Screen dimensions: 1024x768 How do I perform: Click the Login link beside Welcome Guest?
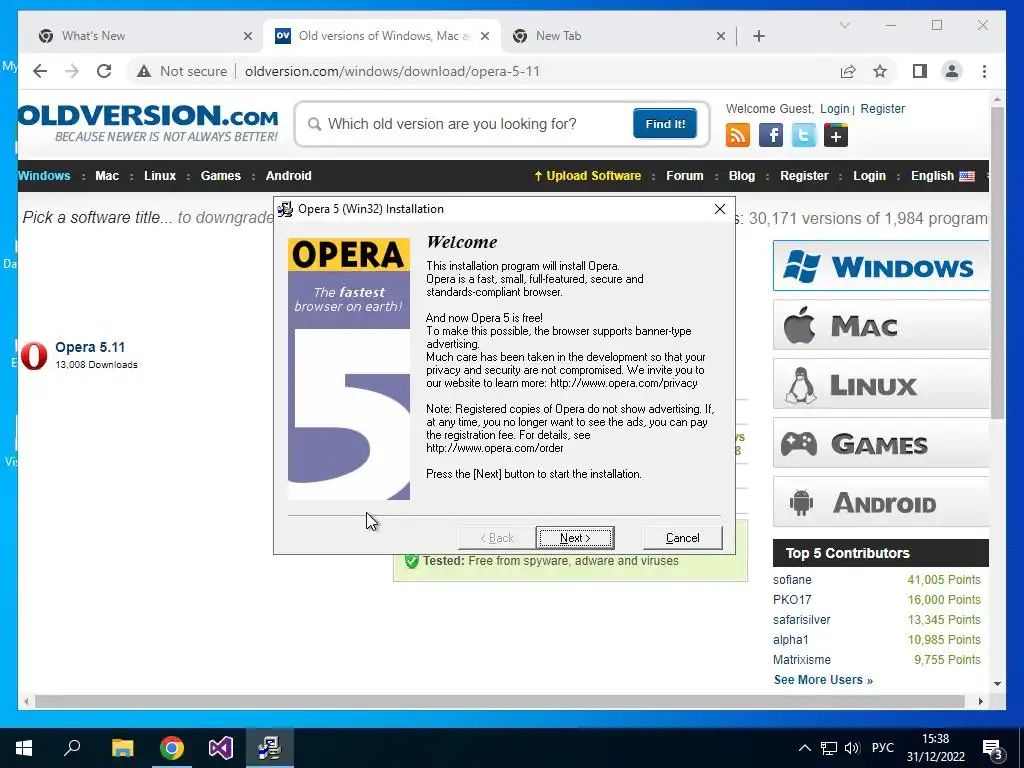click(835, 109)
